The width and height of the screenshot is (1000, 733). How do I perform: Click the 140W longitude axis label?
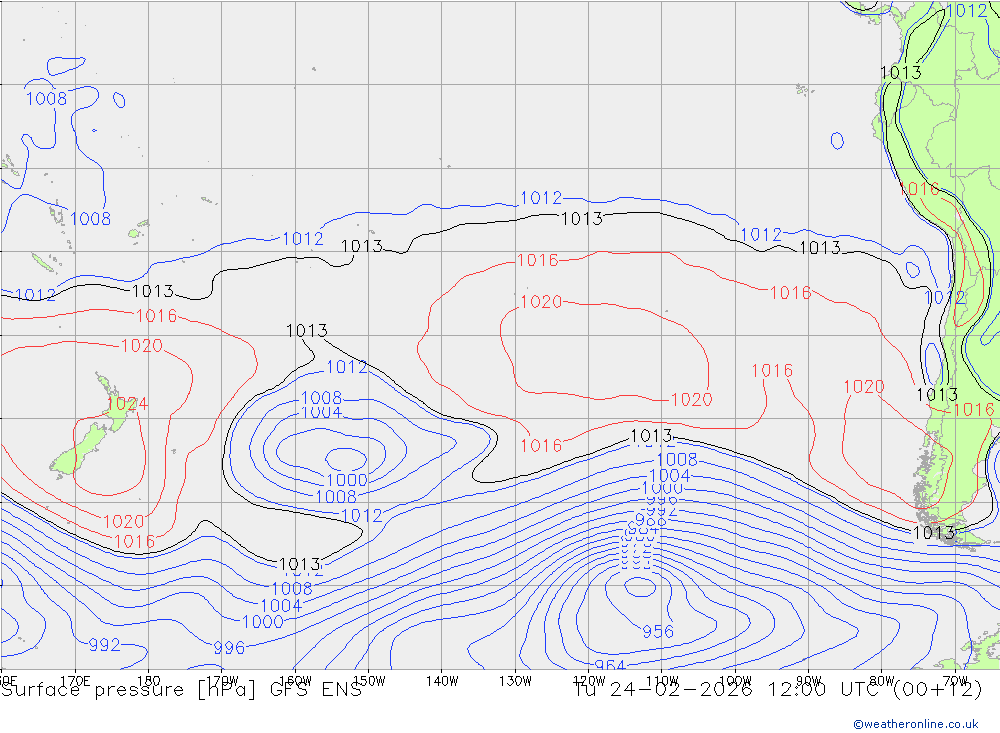click(441, 680)
